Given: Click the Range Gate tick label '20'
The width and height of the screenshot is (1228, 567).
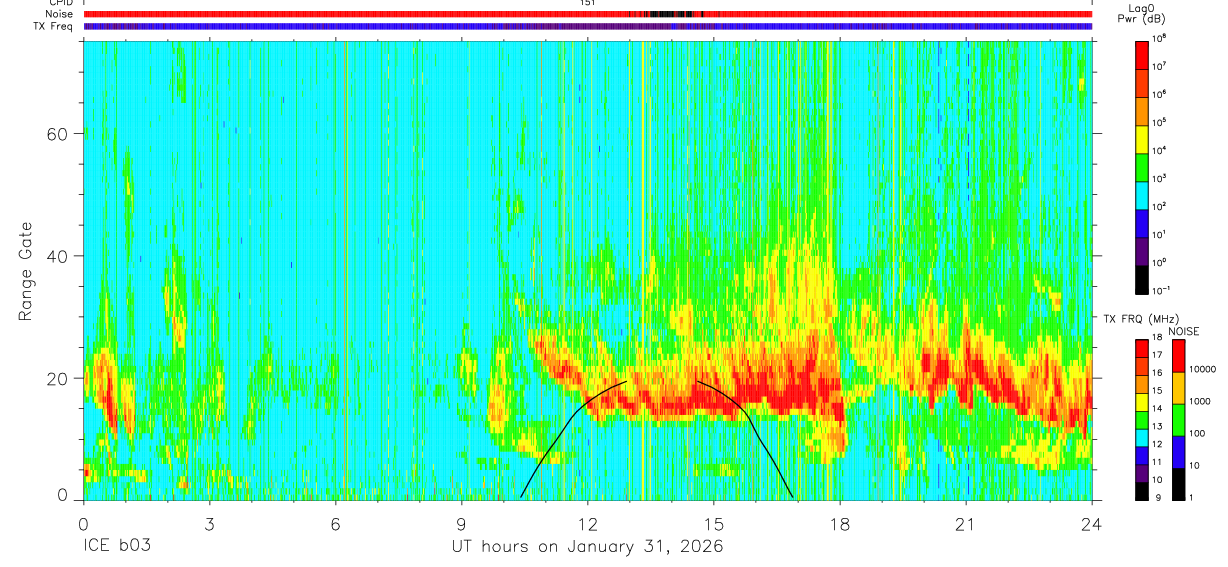Looking at the screenshot, I should coord(58,378).
